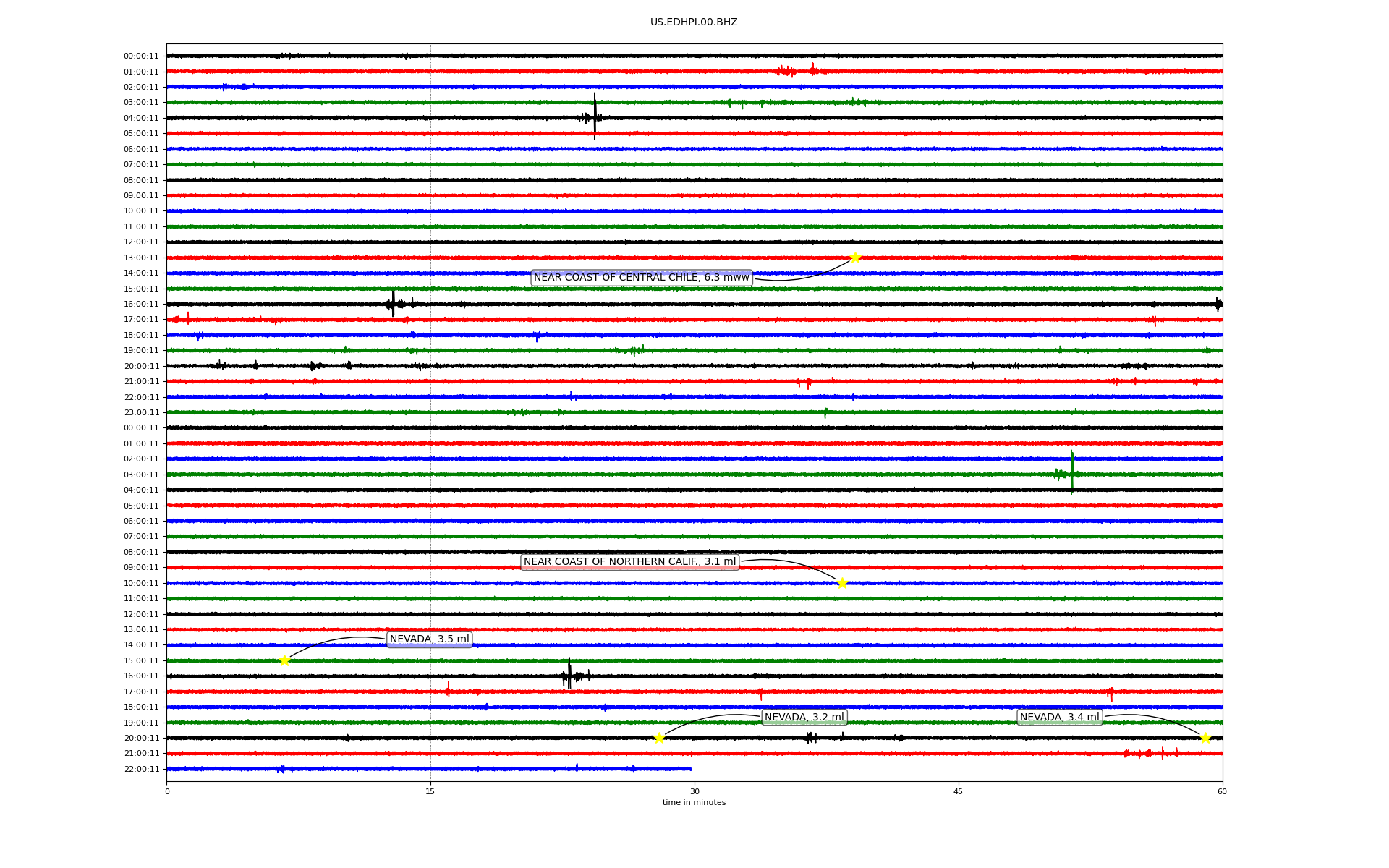Click the 45 tick on the x-axis
The height and width of the screenshot is (868, 1389).
959,791
